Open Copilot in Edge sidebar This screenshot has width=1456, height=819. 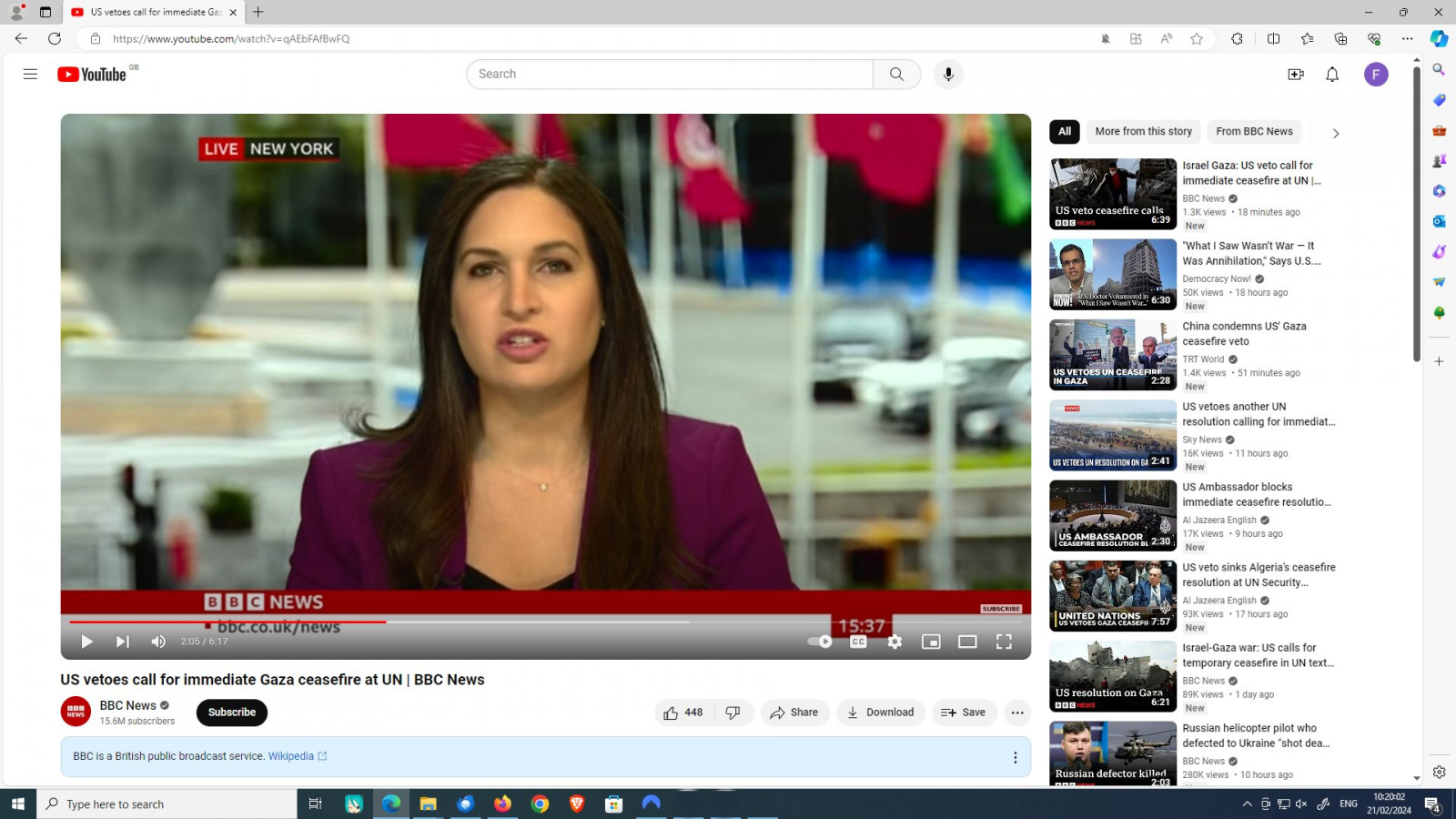(x=1439, y=39)
